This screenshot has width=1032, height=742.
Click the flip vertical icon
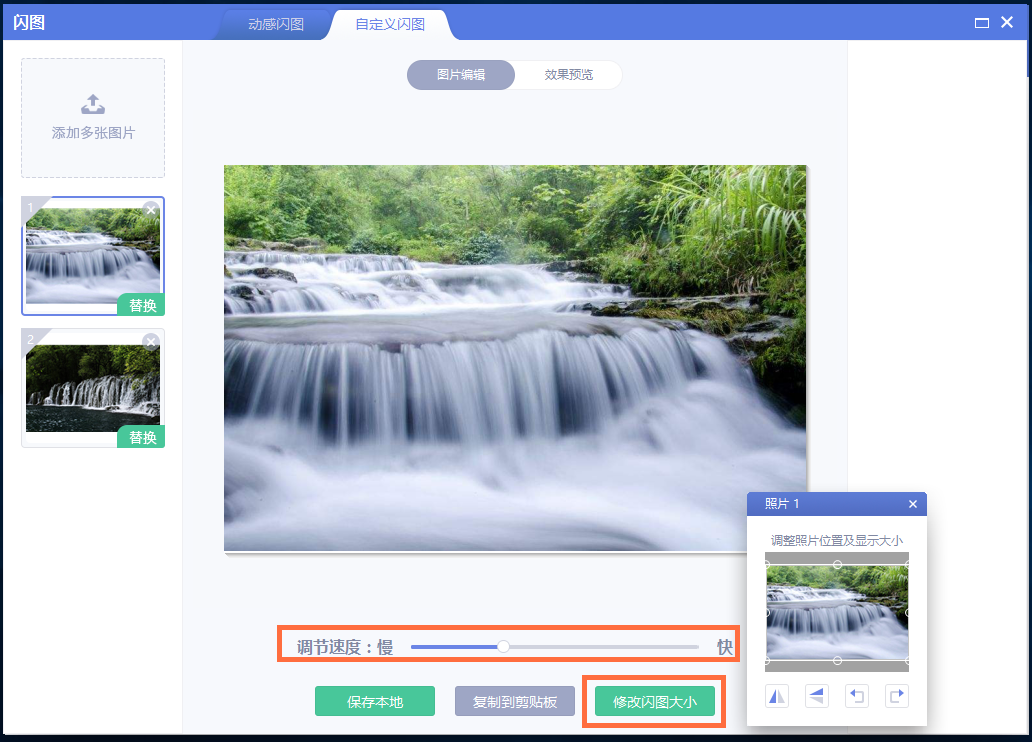[x=817, y=696]
